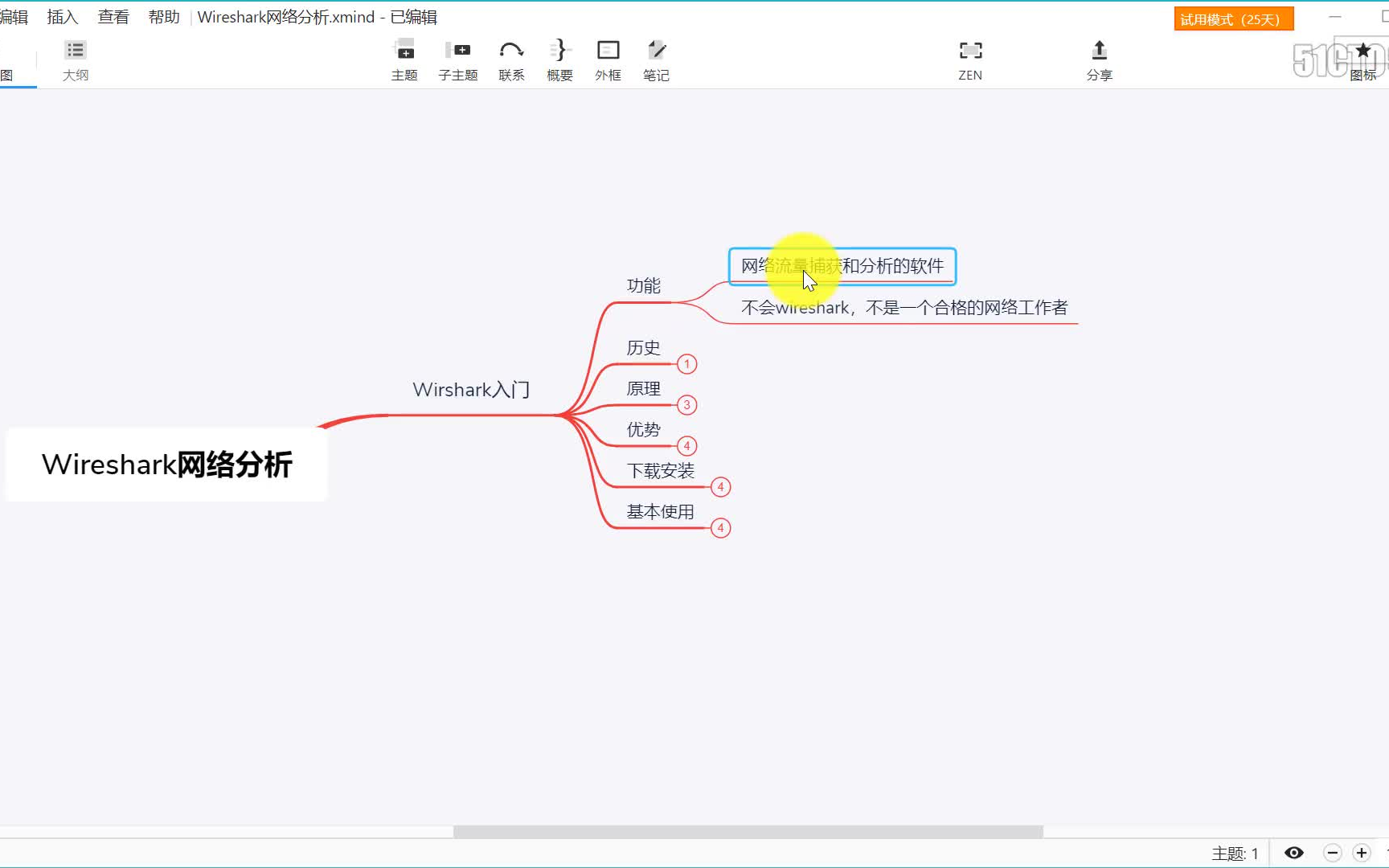Image resolution: width=1389 pixels, height=868 pixels.
Task: Expand the 基本使用 branch children
Action: click(x=720, y=528)
